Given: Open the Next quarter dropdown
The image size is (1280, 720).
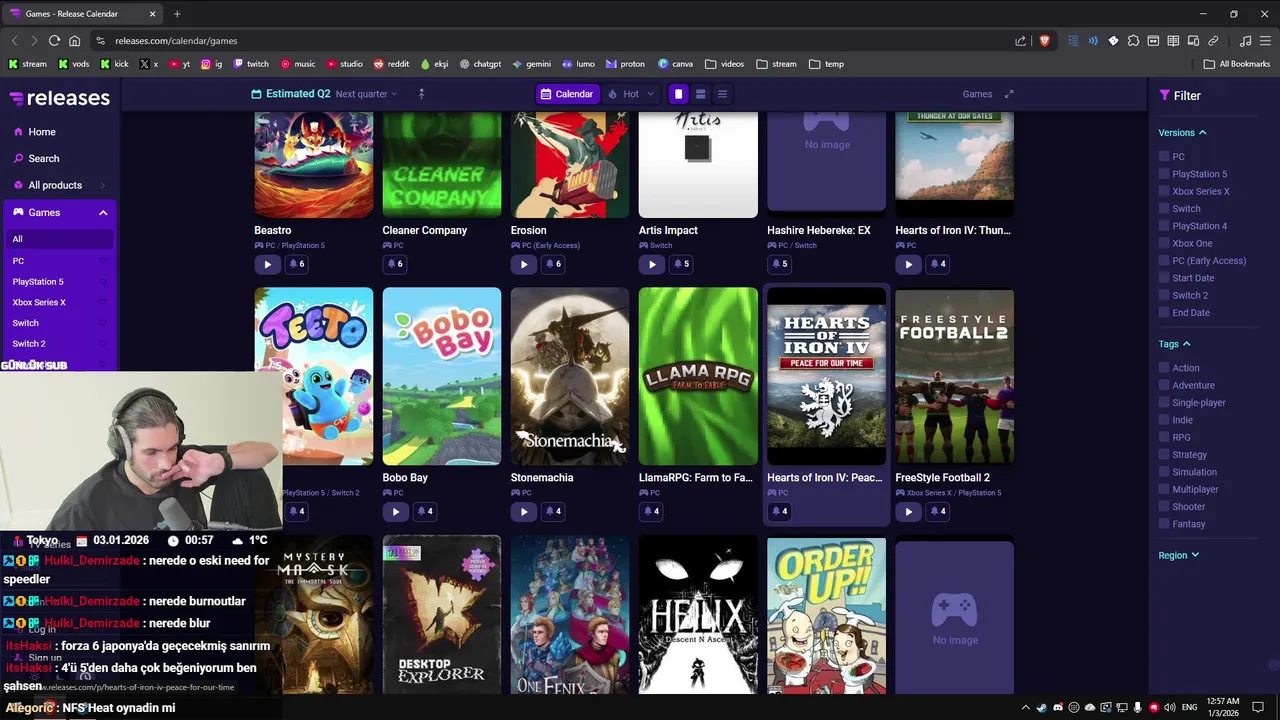Looking at the screenshot, I should point(366,94).
